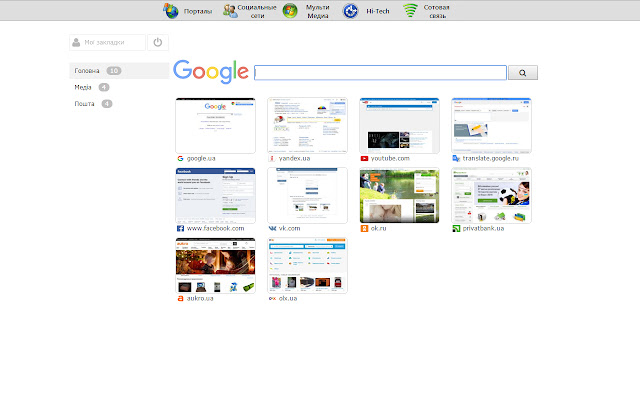
Task: Click the blue Hi-Tech round icon
Action: [x=350, y=11]
